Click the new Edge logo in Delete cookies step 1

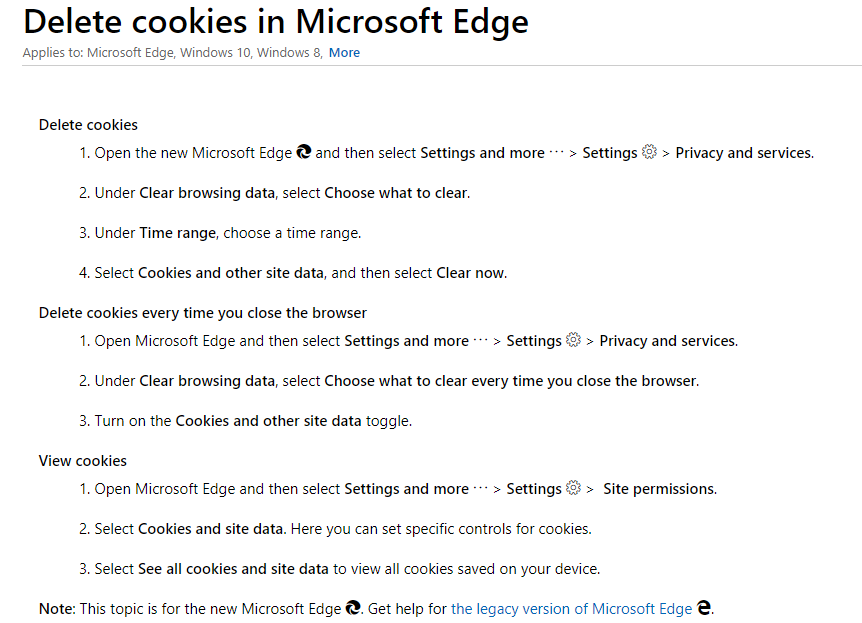304,152
